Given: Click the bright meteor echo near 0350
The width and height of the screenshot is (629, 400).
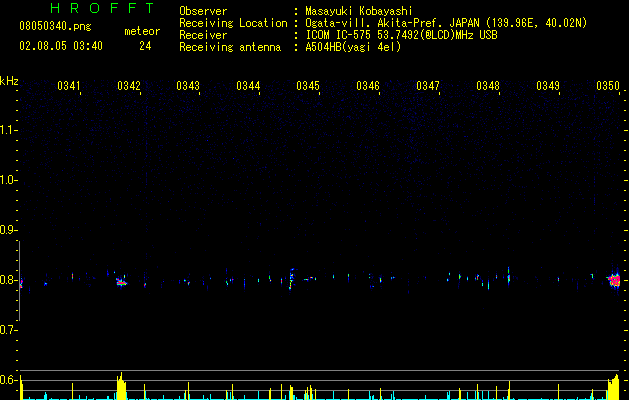Looking at the screenshot, I should 614,280.
